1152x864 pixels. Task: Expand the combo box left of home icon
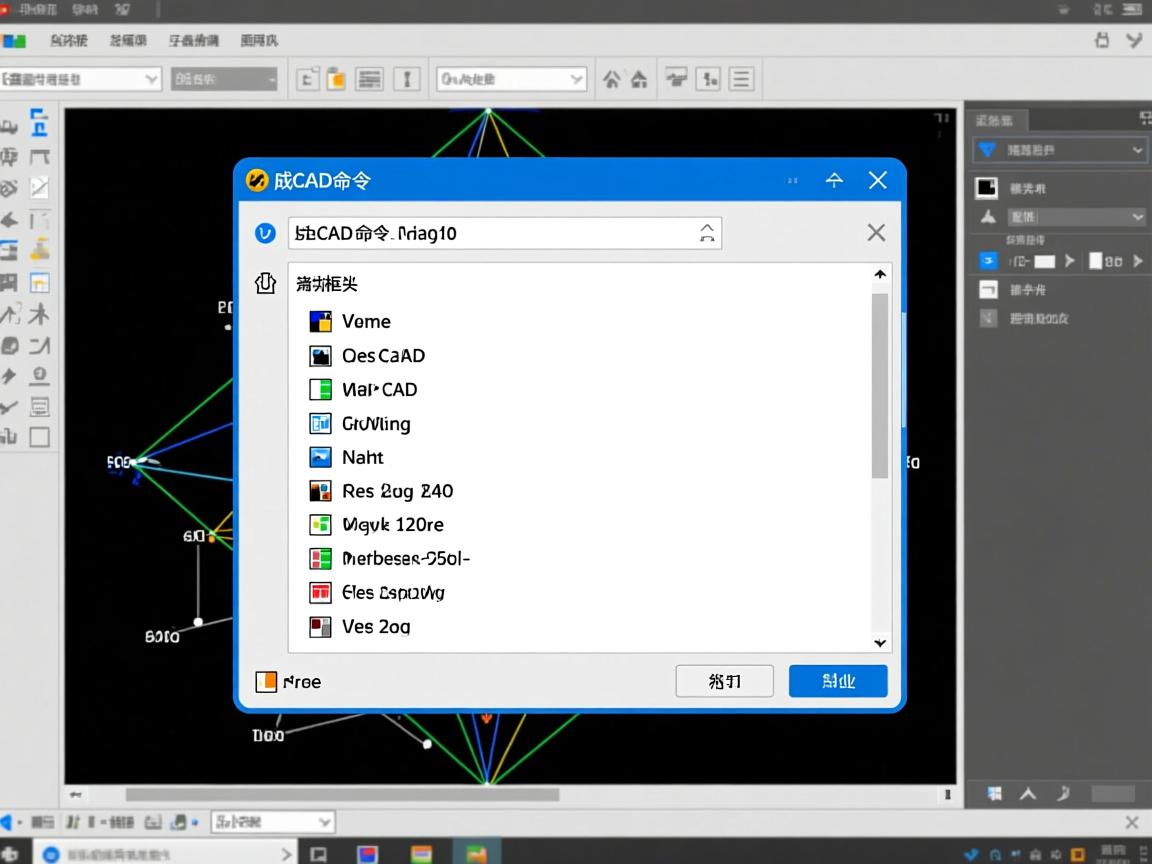511,79
